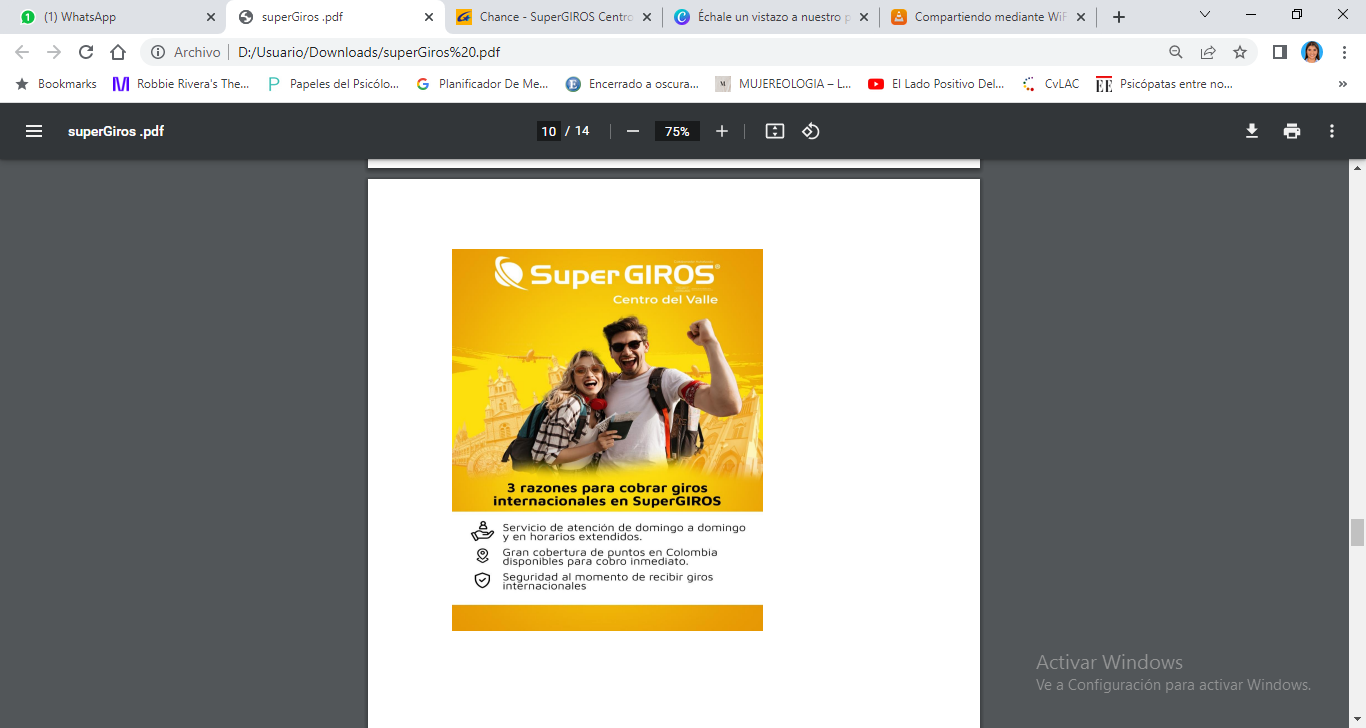
Task: Close the superGiros .pdf tab
Action: point(429,17)
